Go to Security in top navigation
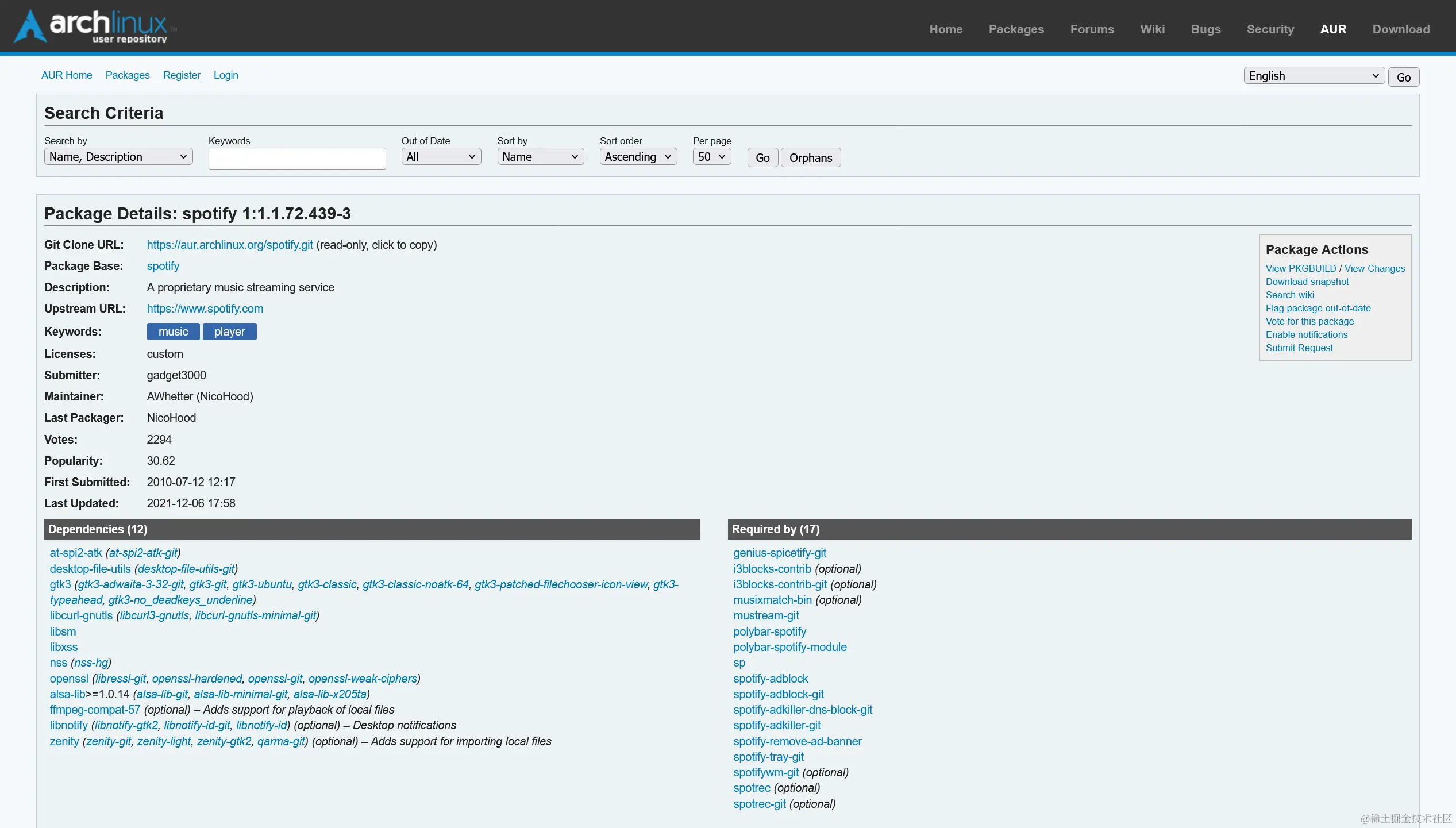The height and width of the screenshot is (828, 1456). pyautogui.click(x=1270, y=29)
